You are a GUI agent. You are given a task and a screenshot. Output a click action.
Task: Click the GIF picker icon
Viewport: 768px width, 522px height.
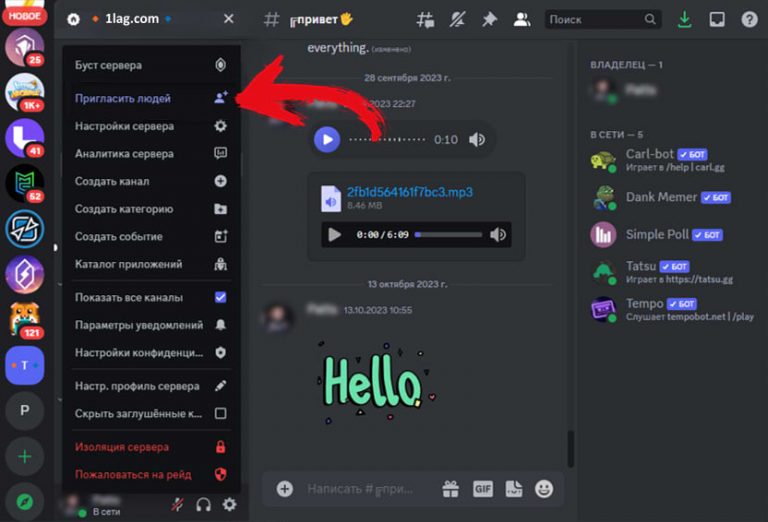483,489
